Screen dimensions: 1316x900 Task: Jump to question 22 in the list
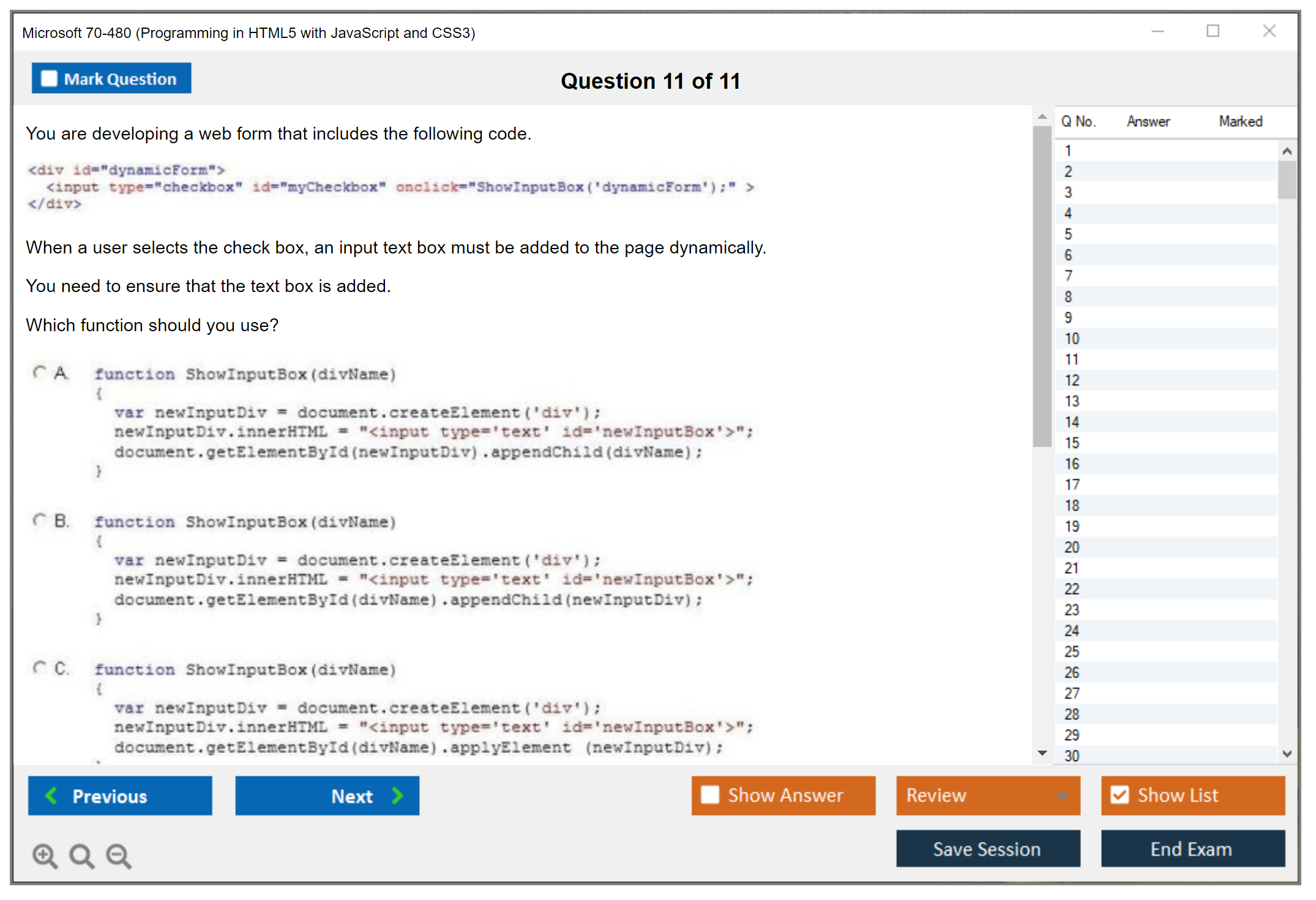tap(1072, 589)
